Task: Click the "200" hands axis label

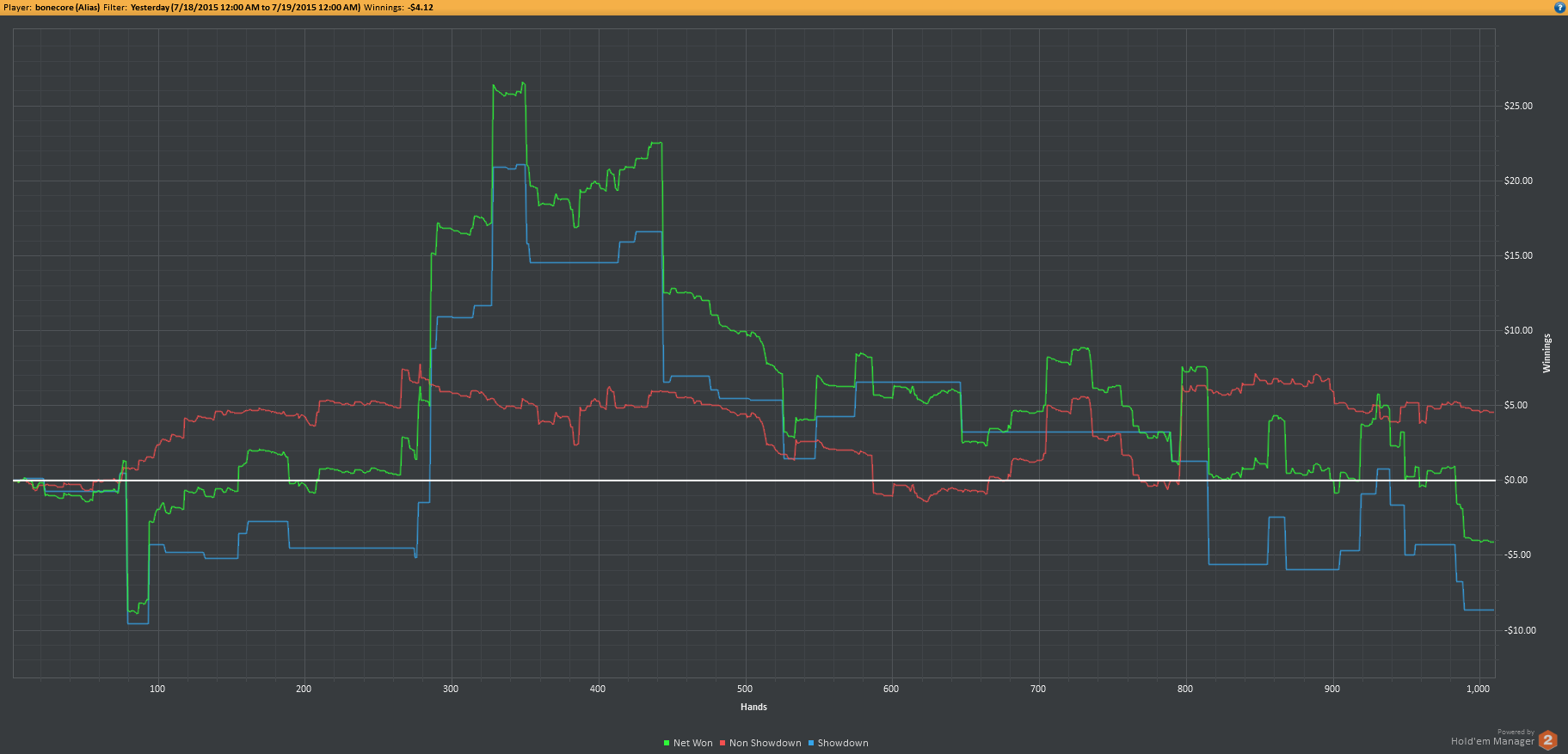Action: pos(304,689)
